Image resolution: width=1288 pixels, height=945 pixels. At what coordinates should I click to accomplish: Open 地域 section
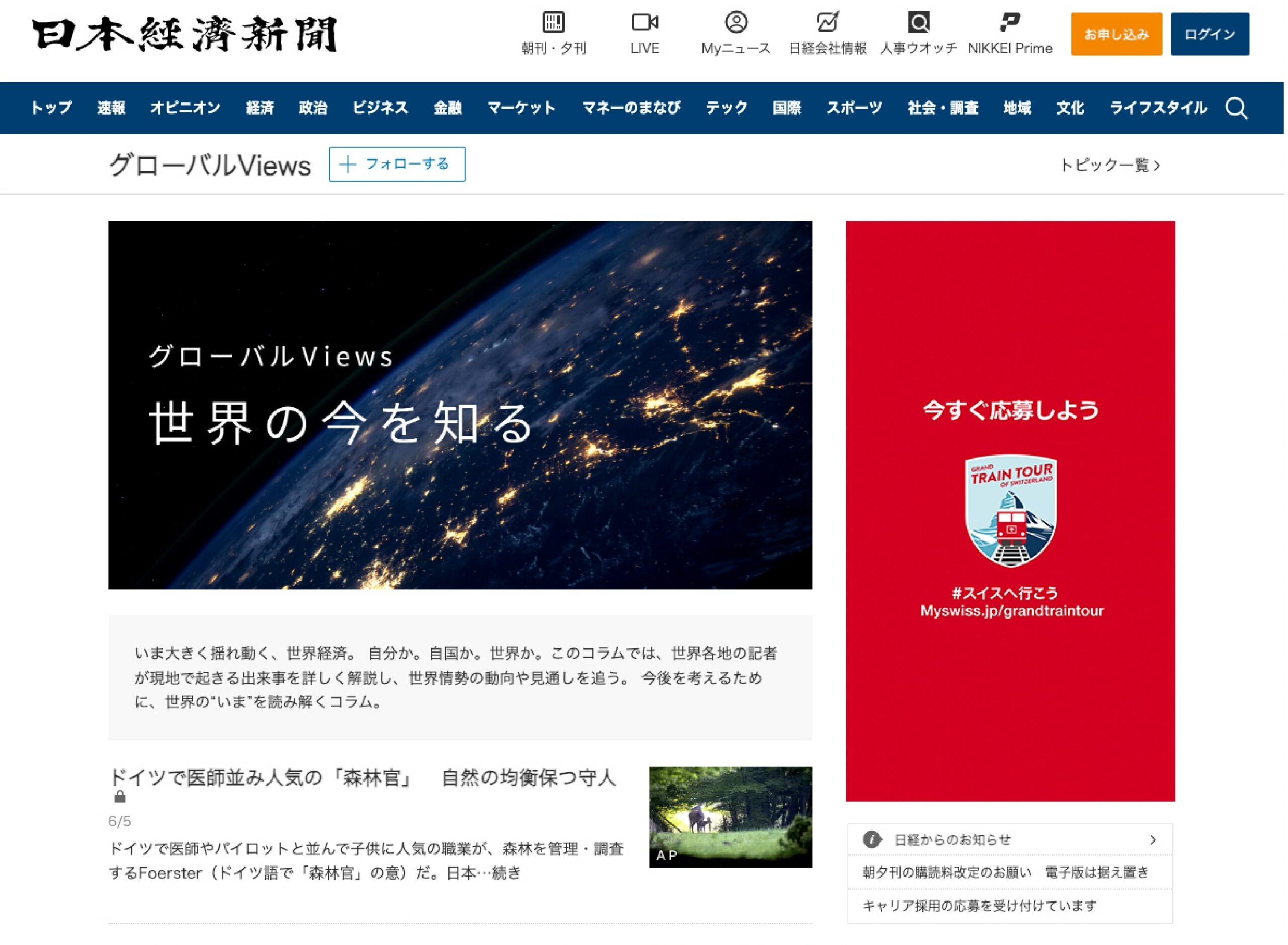tap(1017, 108)
